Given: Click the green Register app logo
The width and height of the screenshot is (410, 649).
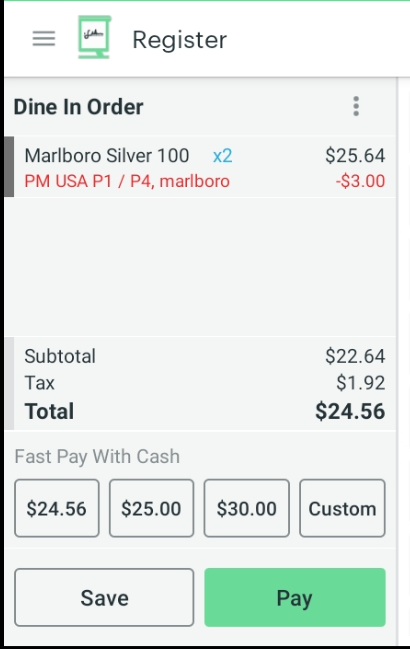Looking at the screenshot, I should 95,37.
